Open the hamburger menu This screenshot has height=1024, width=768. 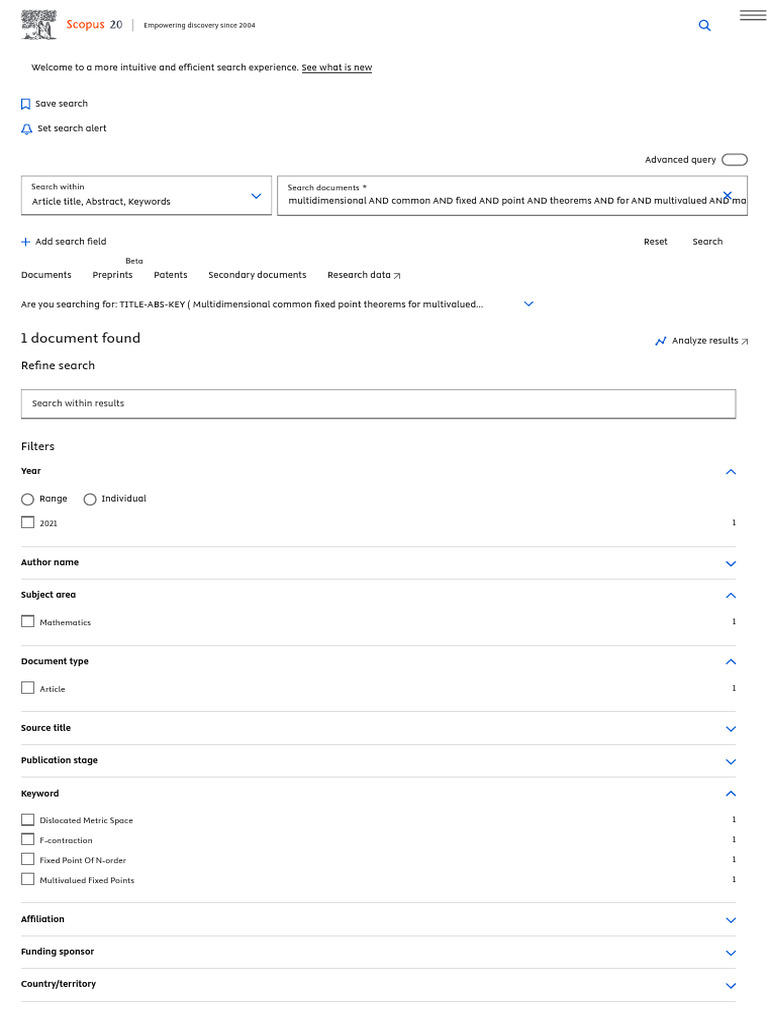point(753,15)
